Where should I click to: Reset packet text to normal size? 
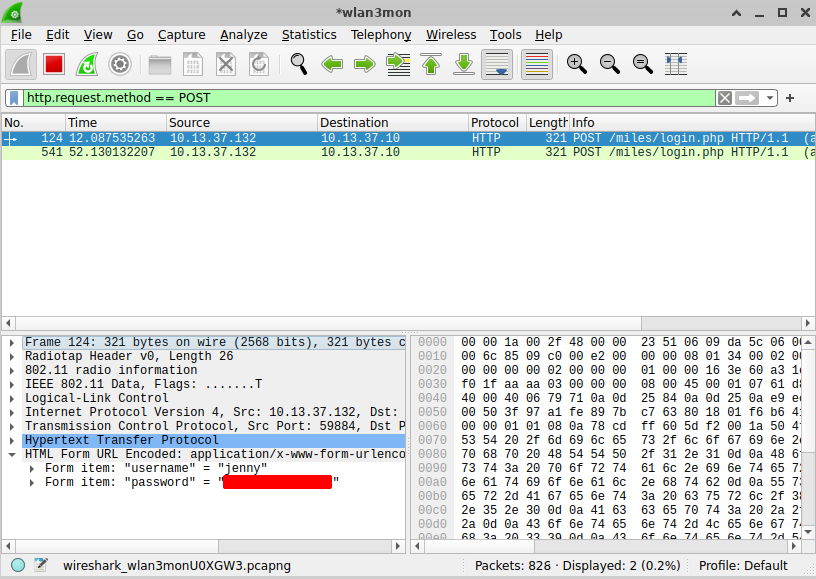pos(643,65)
